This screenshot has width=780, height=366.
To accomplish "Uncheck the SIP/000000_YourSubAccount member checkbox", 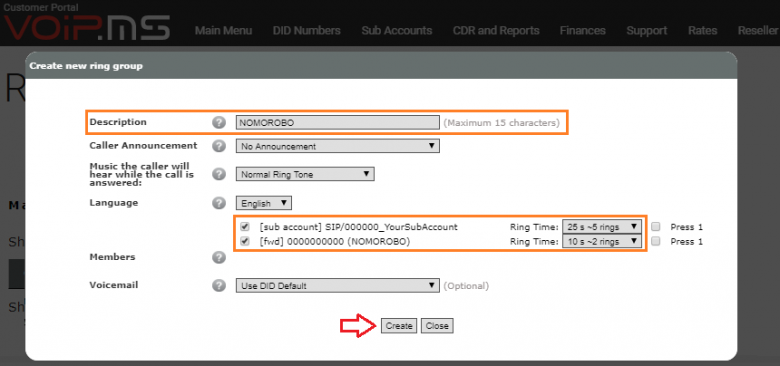I will click(244, 227).
